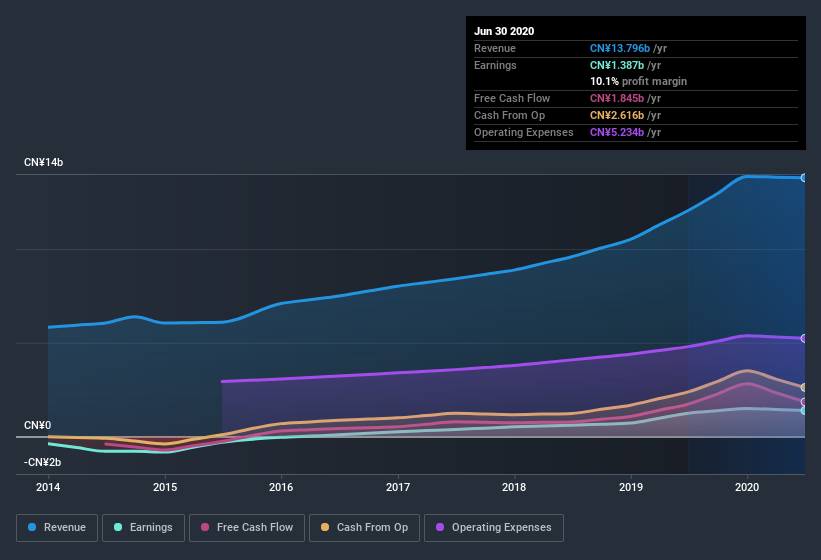Click the Free Cash Flow endpoint marker on pink line
821x560 pixels.
803,402
